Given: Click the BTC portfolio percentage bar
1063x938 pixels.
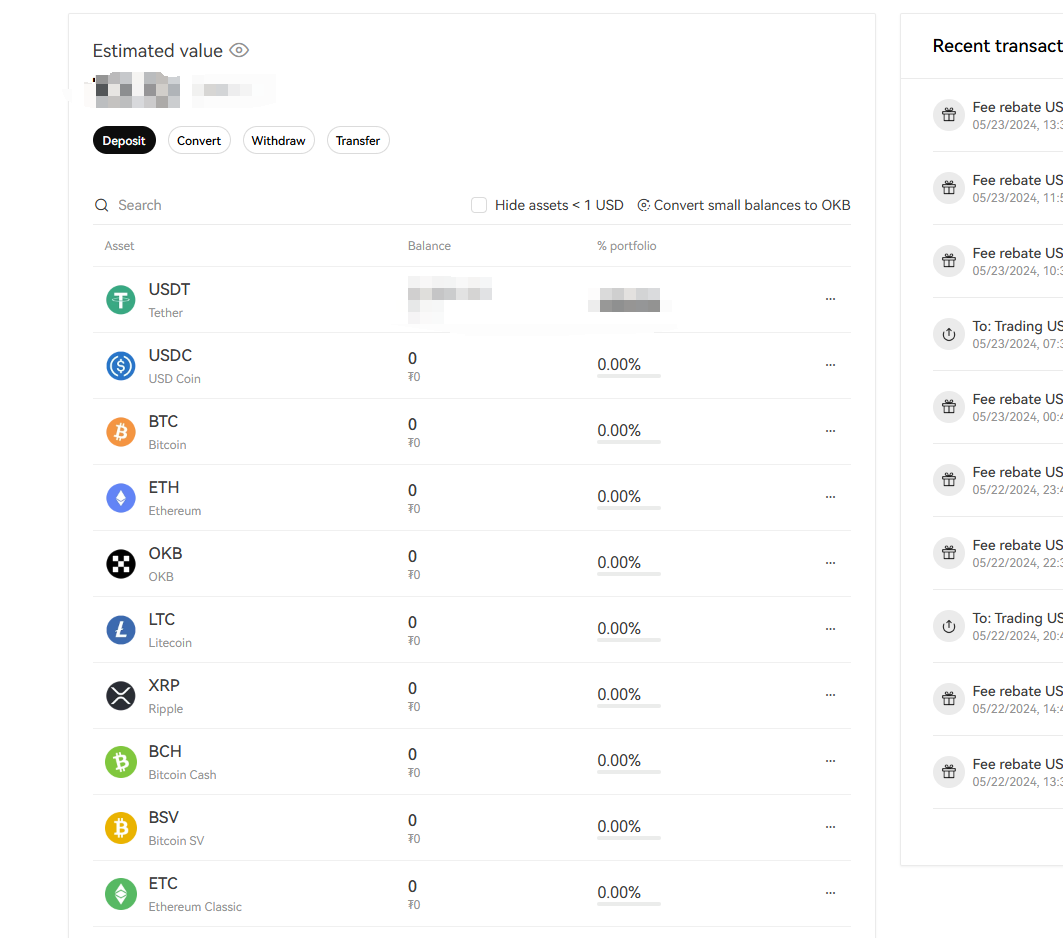Looking at the screenshot, I should pos(628,442).
